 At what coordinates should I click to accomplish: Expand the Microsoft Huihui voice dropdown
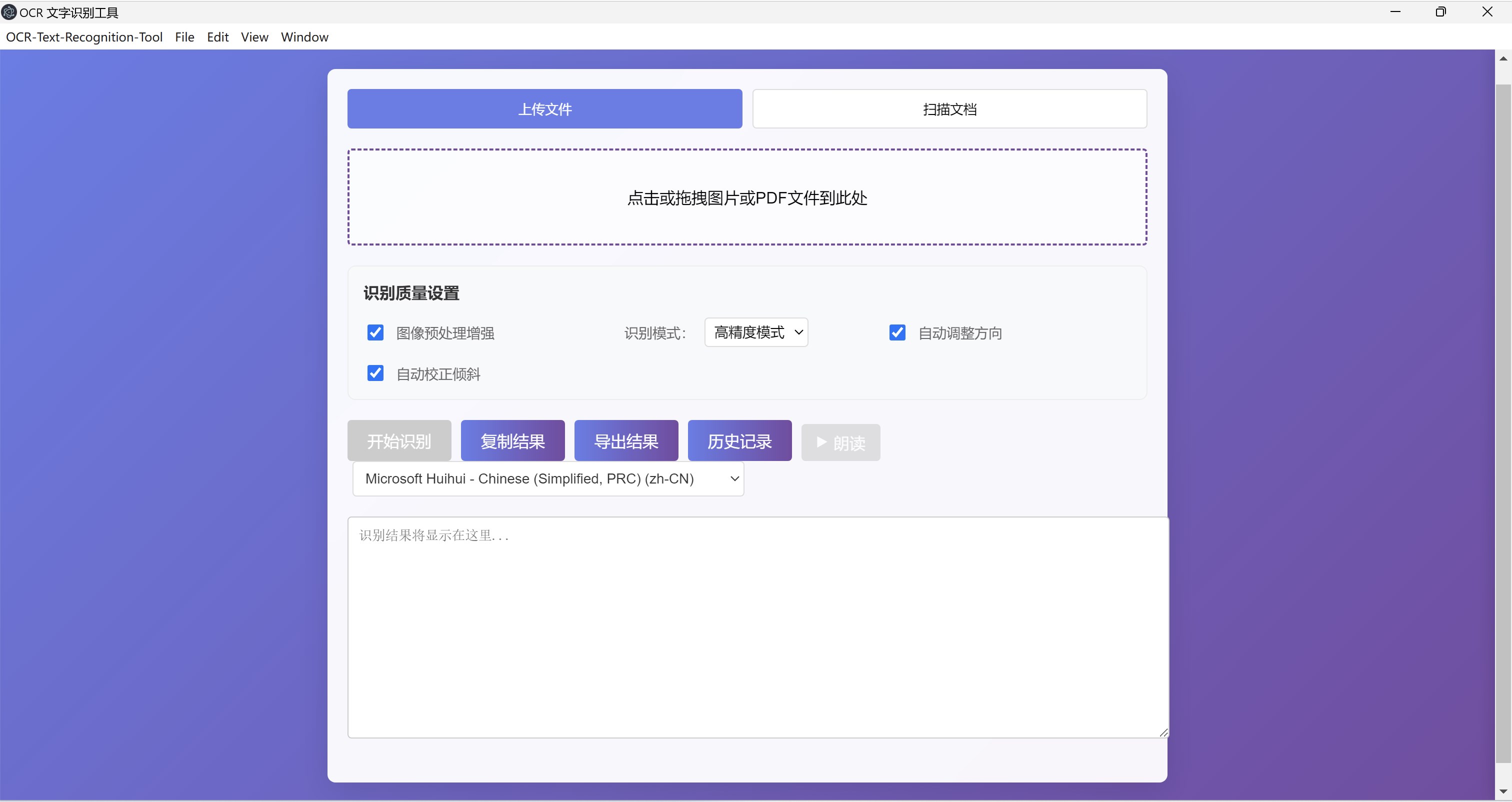tap(547, 478)
